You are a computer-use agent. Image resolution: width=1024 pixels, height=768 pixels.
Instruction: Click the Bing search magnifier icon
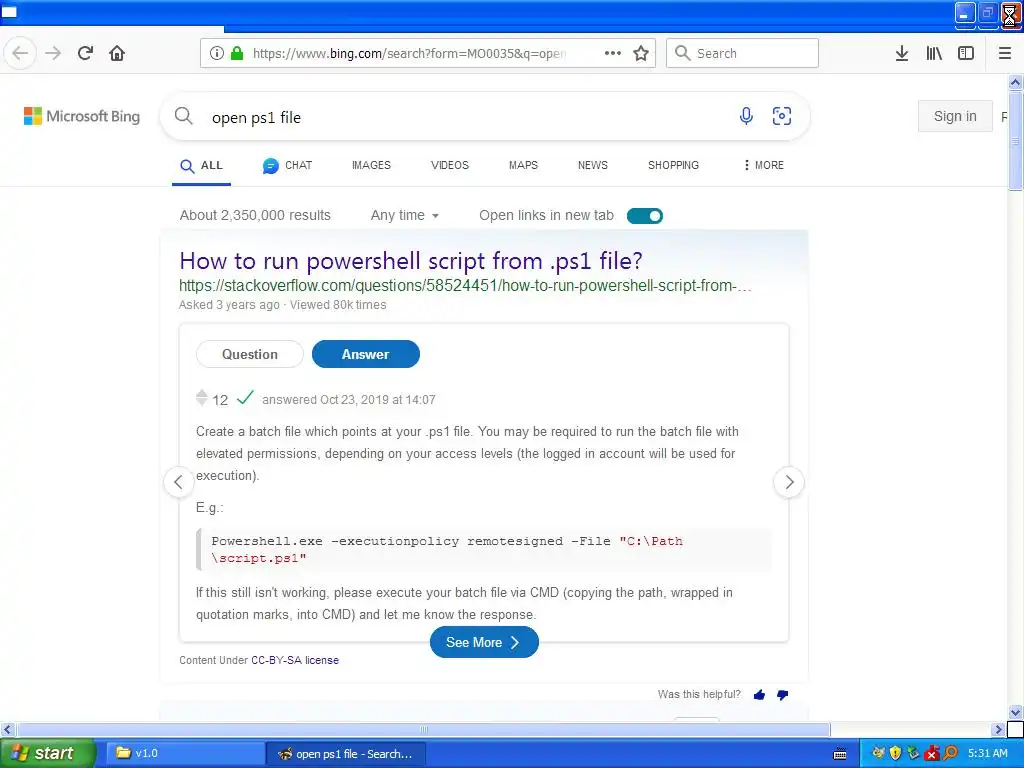(184, 116)
